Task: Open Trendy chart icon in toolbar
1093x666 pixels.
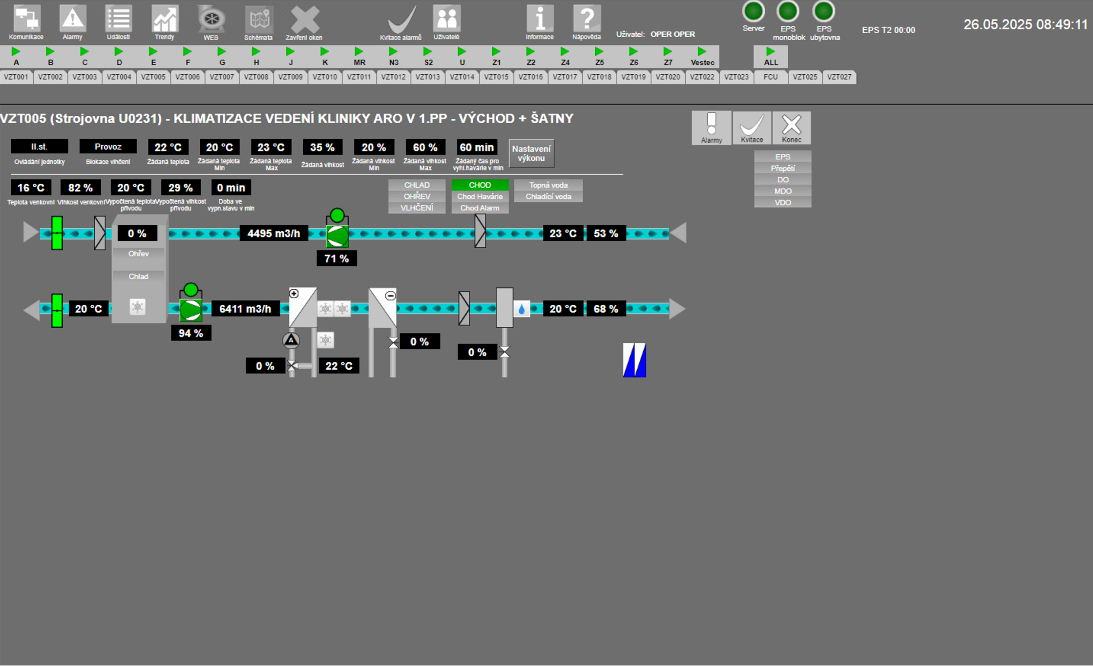Action: pyautogui.click(x=164, y=18)
